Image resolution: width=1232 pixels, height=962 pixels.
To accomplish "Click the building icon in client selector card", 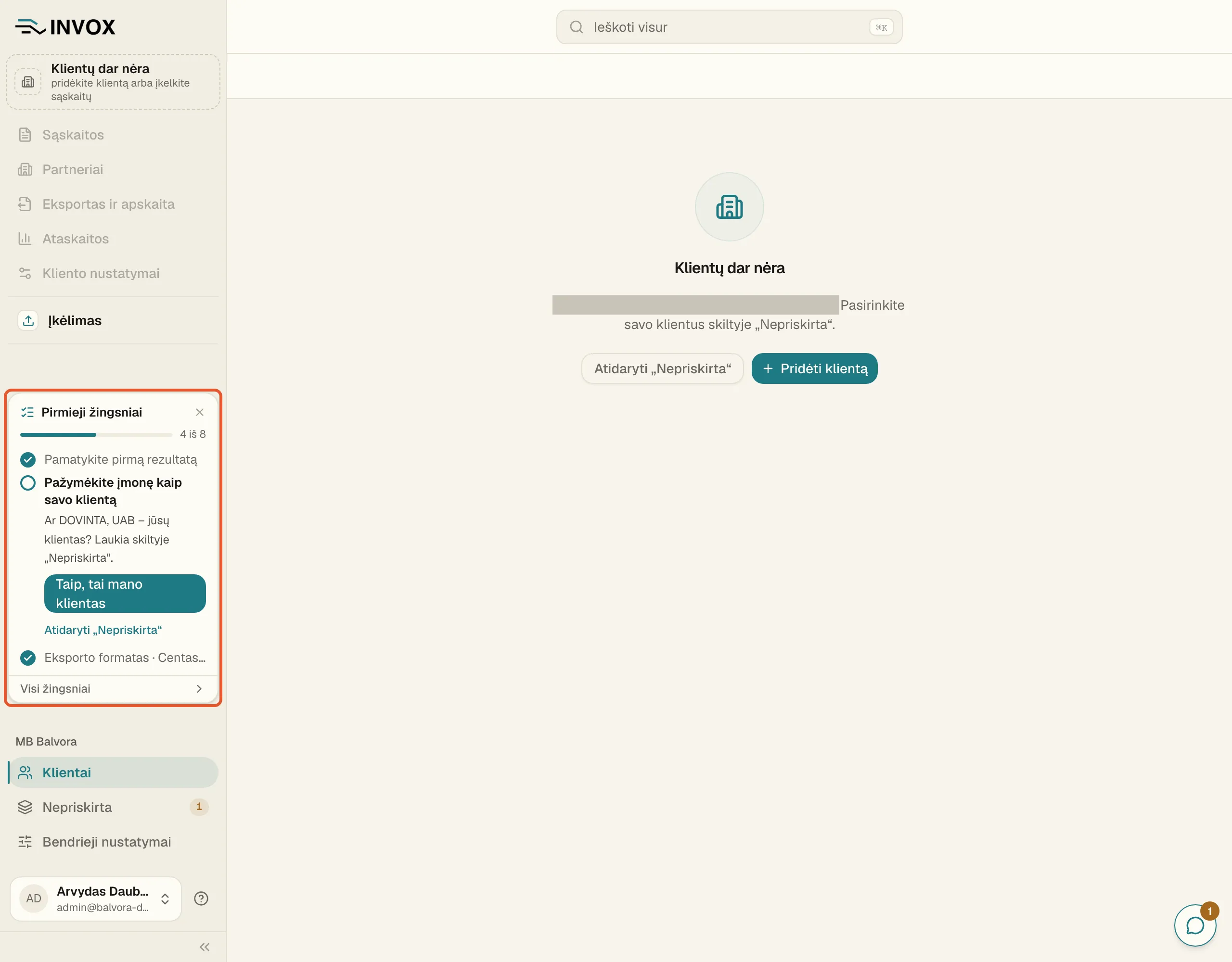I will point(27,82).
